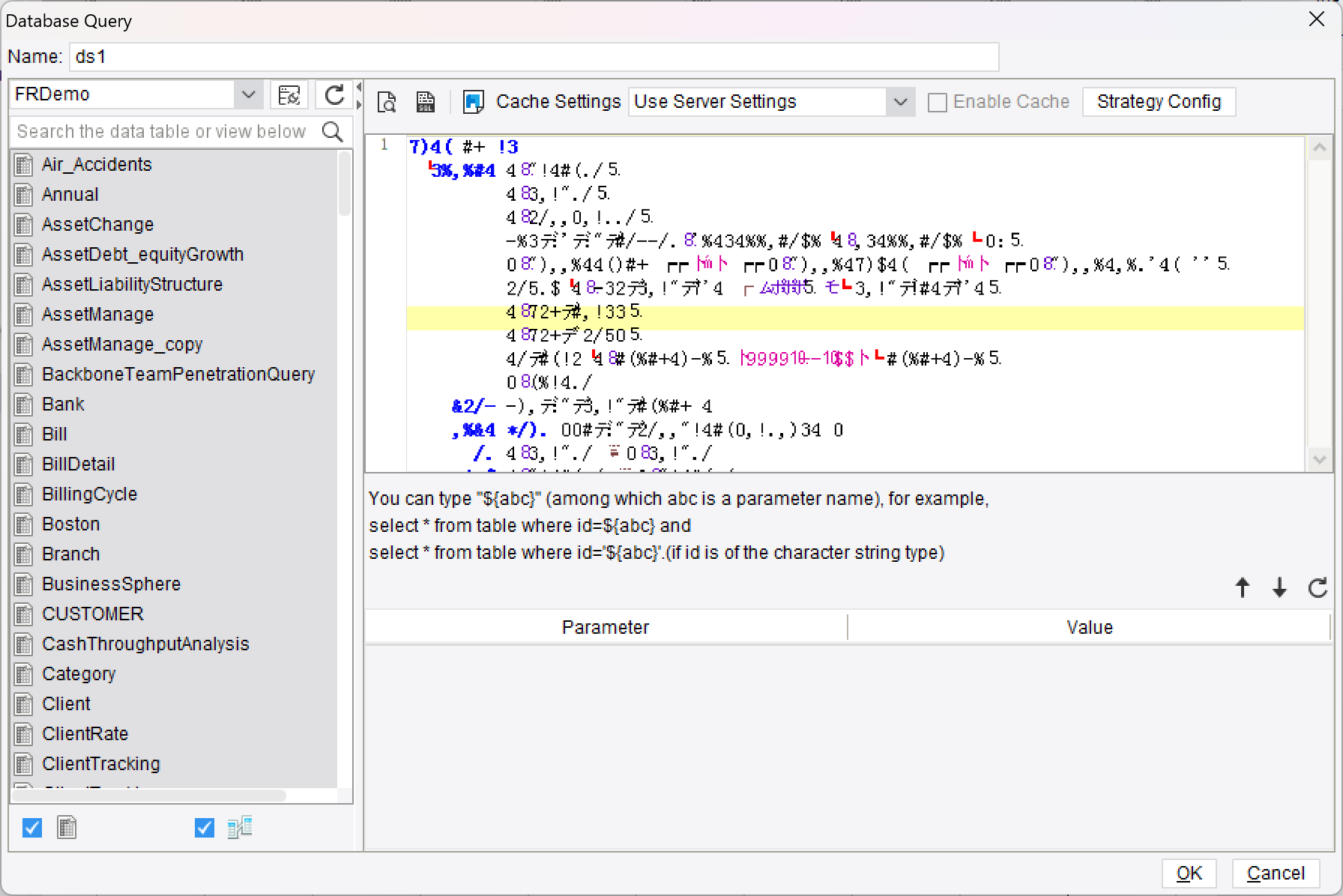Select AssetLiabilityStructure in table list

[x=132, y=285]
